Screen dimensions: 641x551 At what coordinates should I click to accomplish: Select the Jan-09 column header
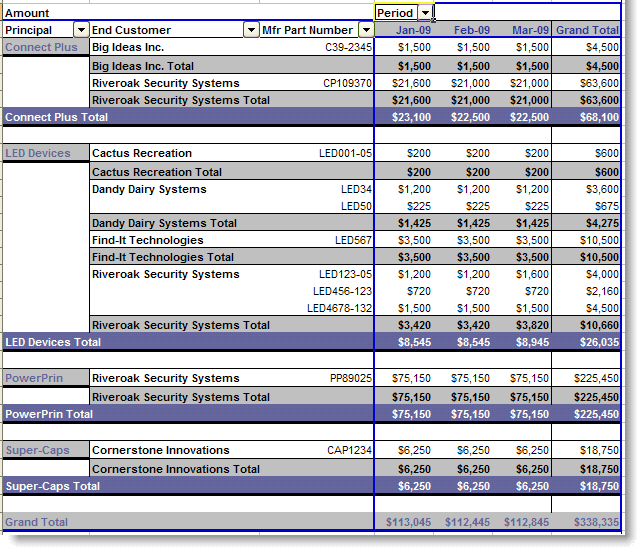click(x=413, y=30)
